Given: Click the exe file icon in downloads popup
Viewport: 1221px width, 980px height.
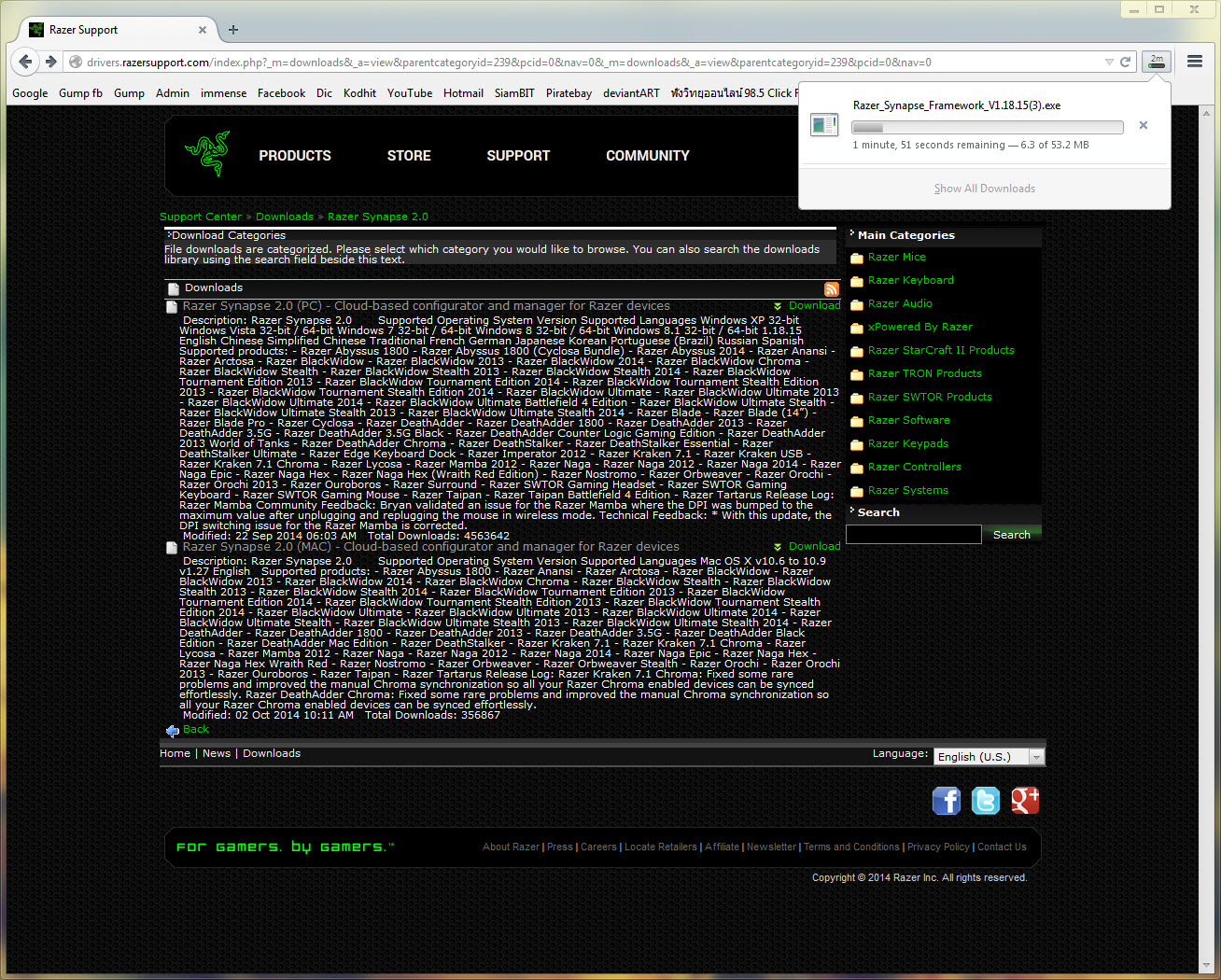Looking at the screenshot, I should coord(824,124).
